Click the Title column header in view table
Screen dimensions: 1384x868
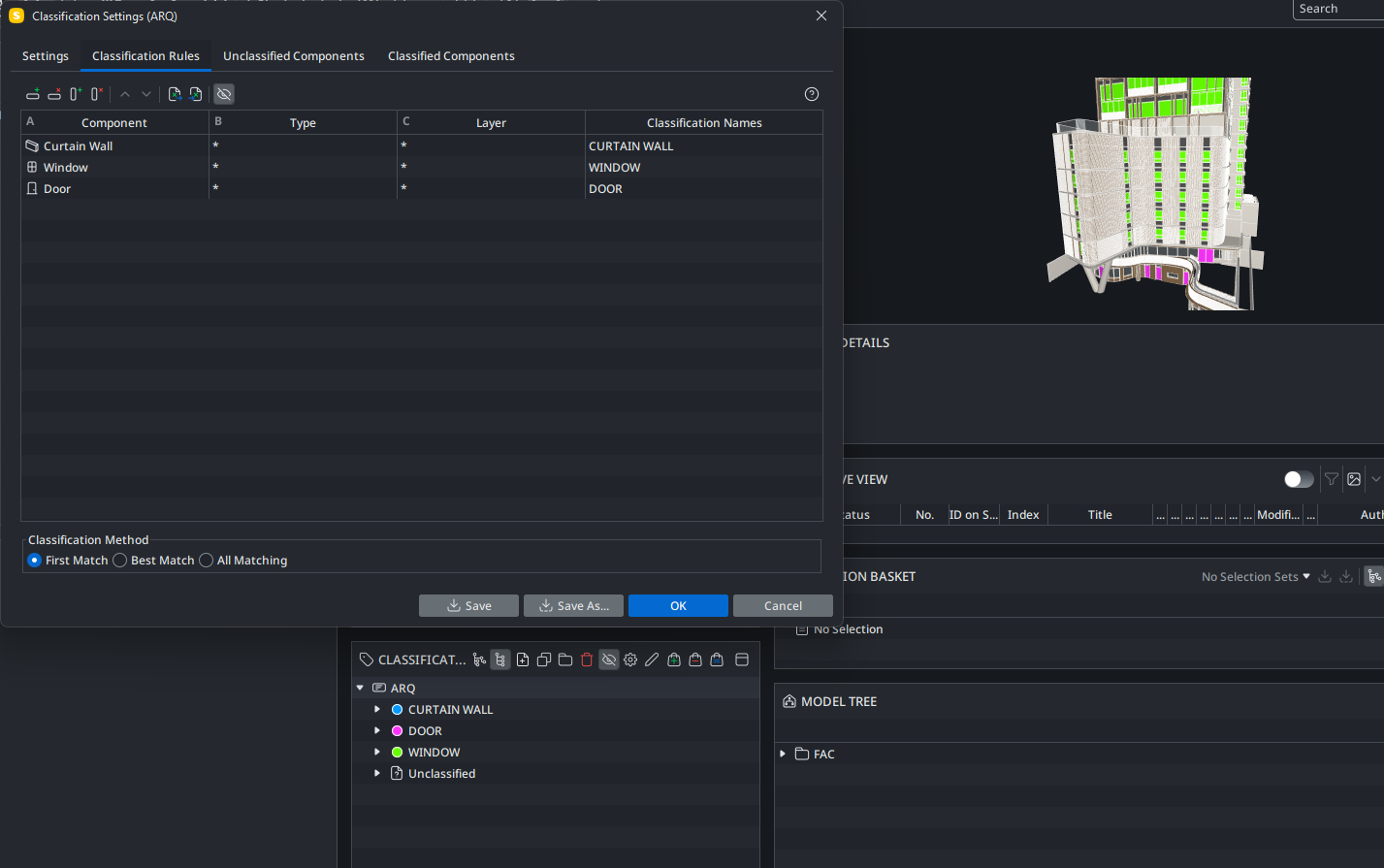click(1100, 515)
